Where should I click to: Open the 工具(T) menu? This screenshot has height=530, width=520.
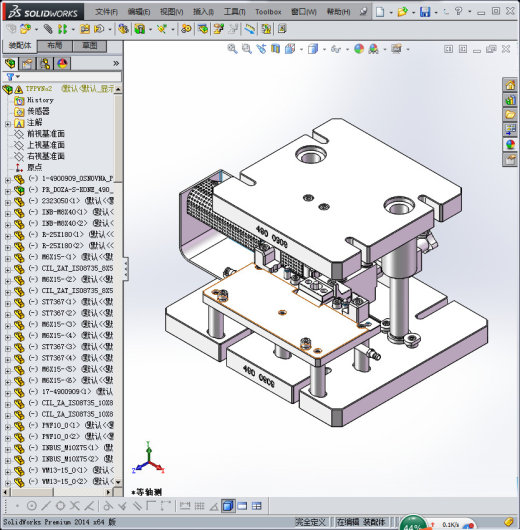(235, 12)
